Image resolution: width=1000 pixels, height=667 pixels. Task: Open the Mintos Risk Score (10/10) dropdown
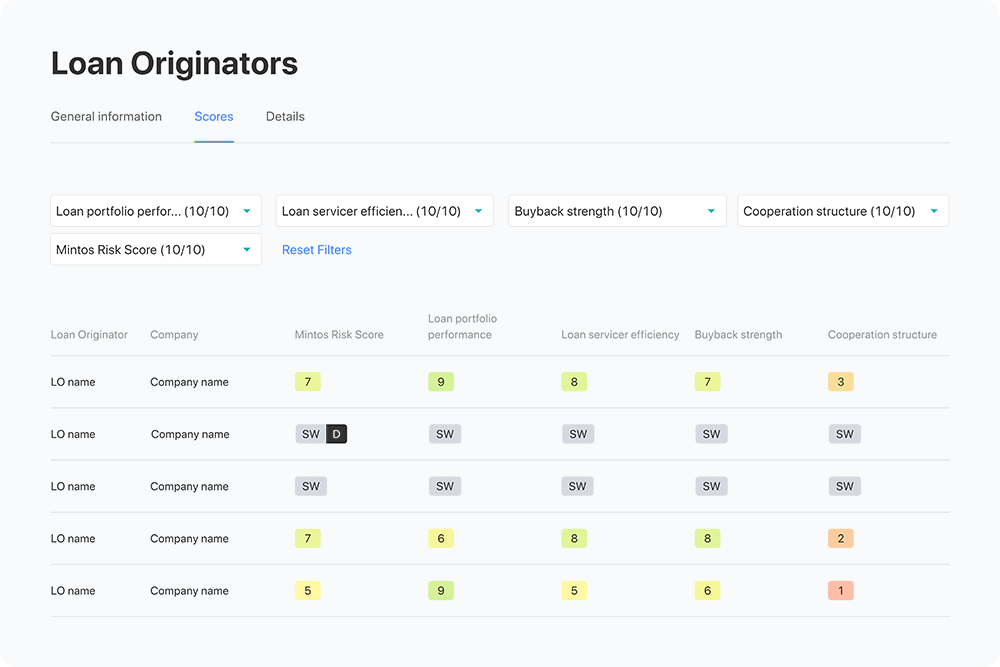pos(156,249)
